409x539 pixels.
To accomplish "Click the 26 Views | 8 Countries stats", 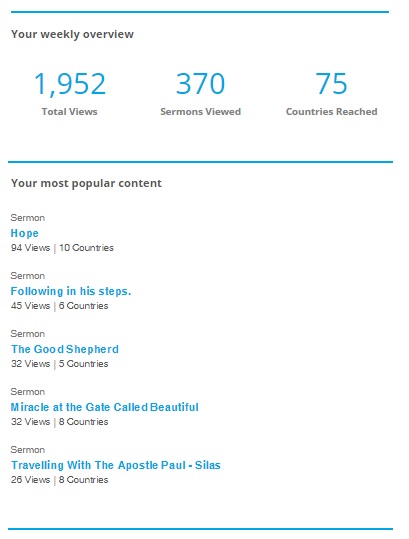I will pos(59,480).
